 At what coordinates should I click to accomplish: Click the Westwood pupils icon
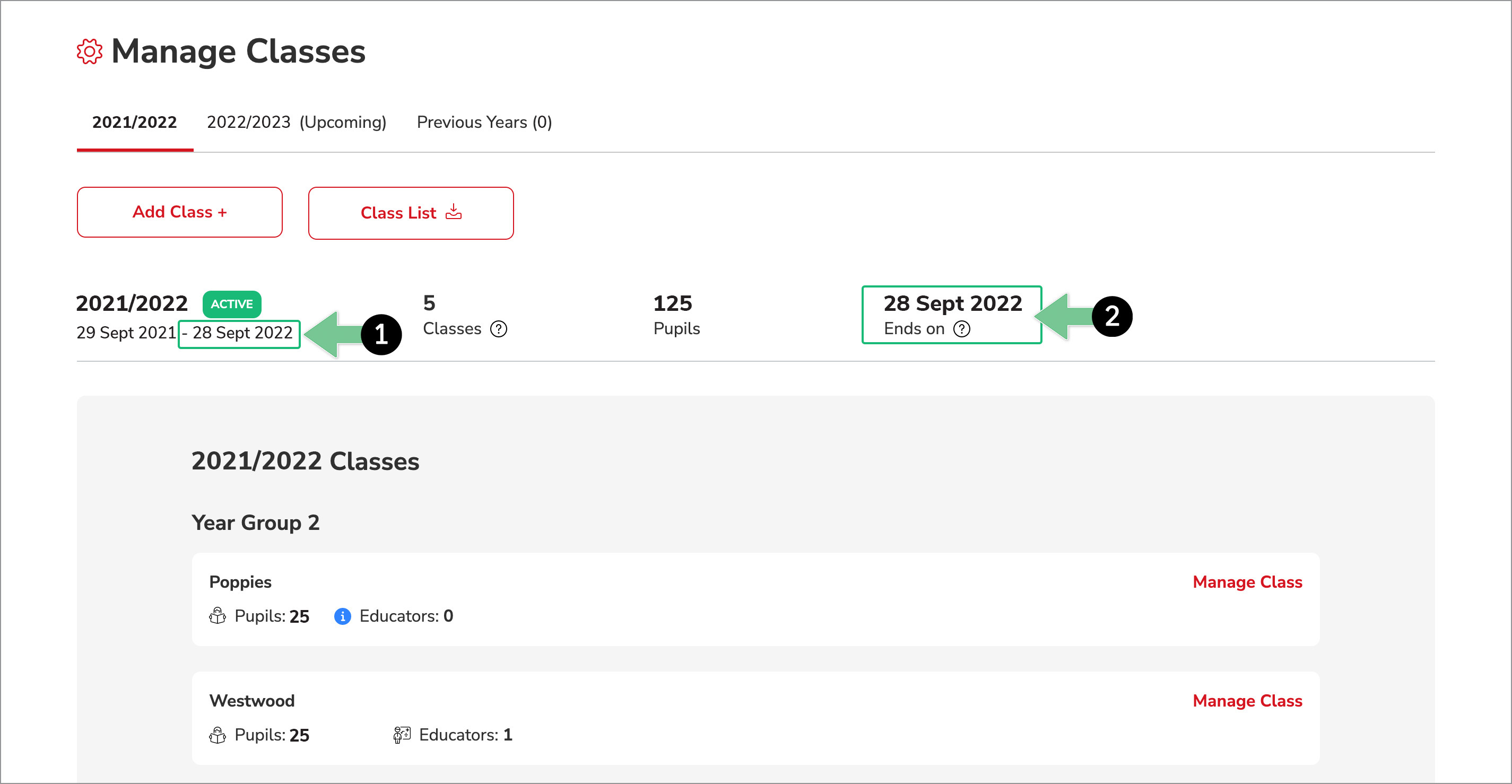tap(217, 735)
